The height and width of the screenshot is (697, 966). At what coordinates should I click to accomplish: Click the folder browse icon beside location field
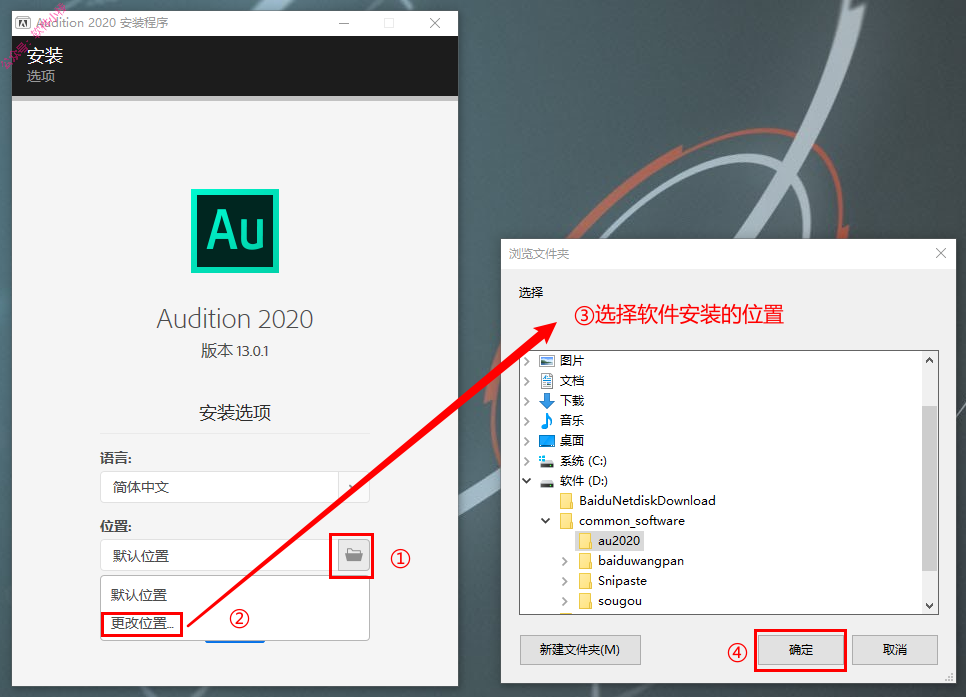click(354, 555)
